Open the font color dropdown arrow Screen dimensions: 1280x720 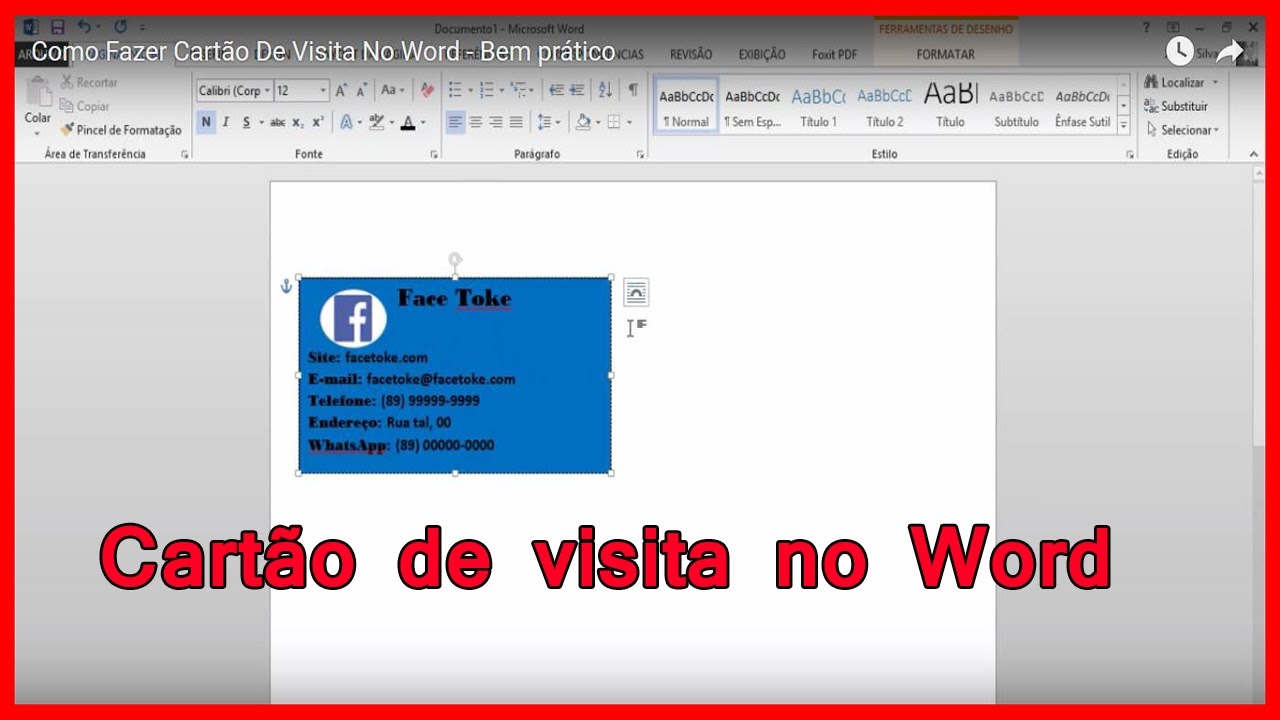[x=423, y=122]
